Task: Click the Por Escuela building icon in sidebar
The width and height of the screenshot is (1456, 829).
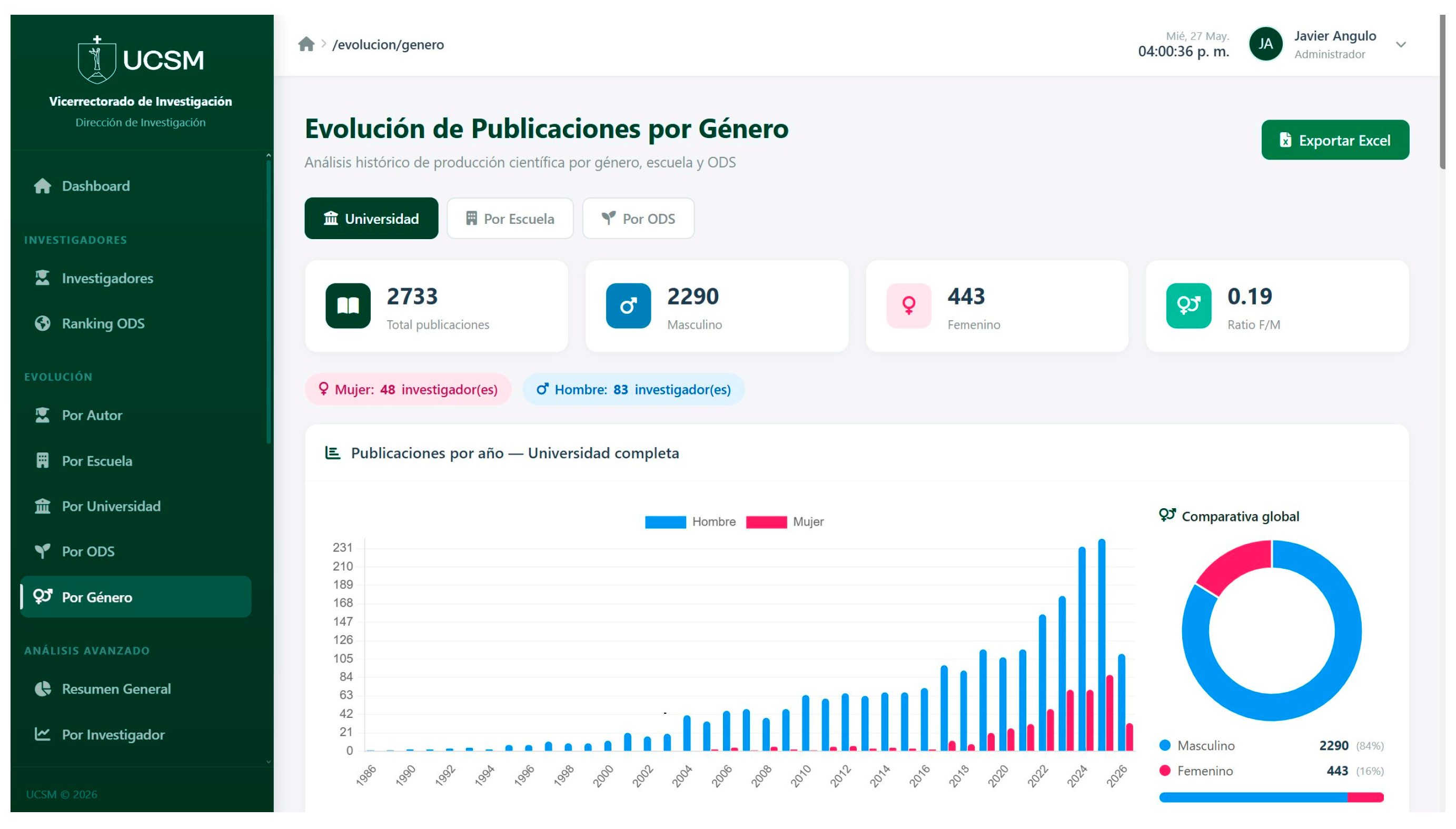Action: click(43, 461)
